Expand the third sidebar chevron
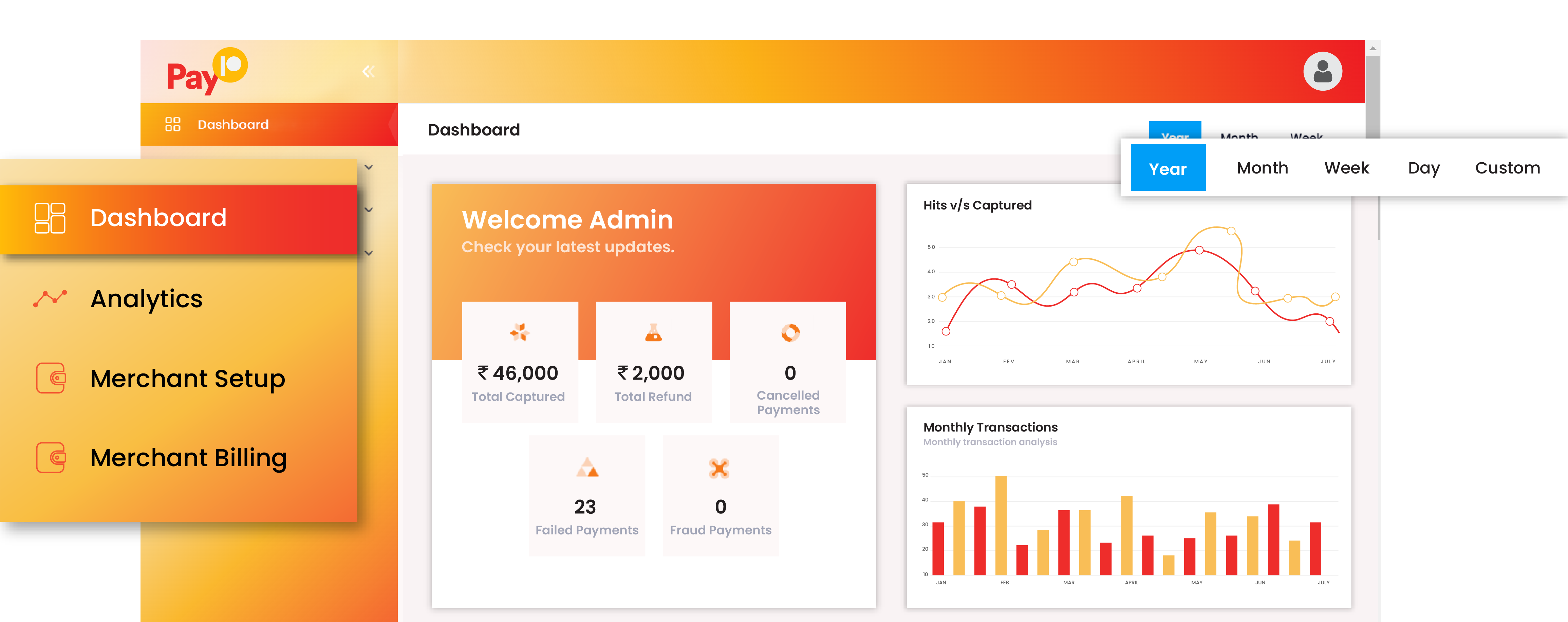1568x622 pixels. pyautogui.click(x=368, y=252)
